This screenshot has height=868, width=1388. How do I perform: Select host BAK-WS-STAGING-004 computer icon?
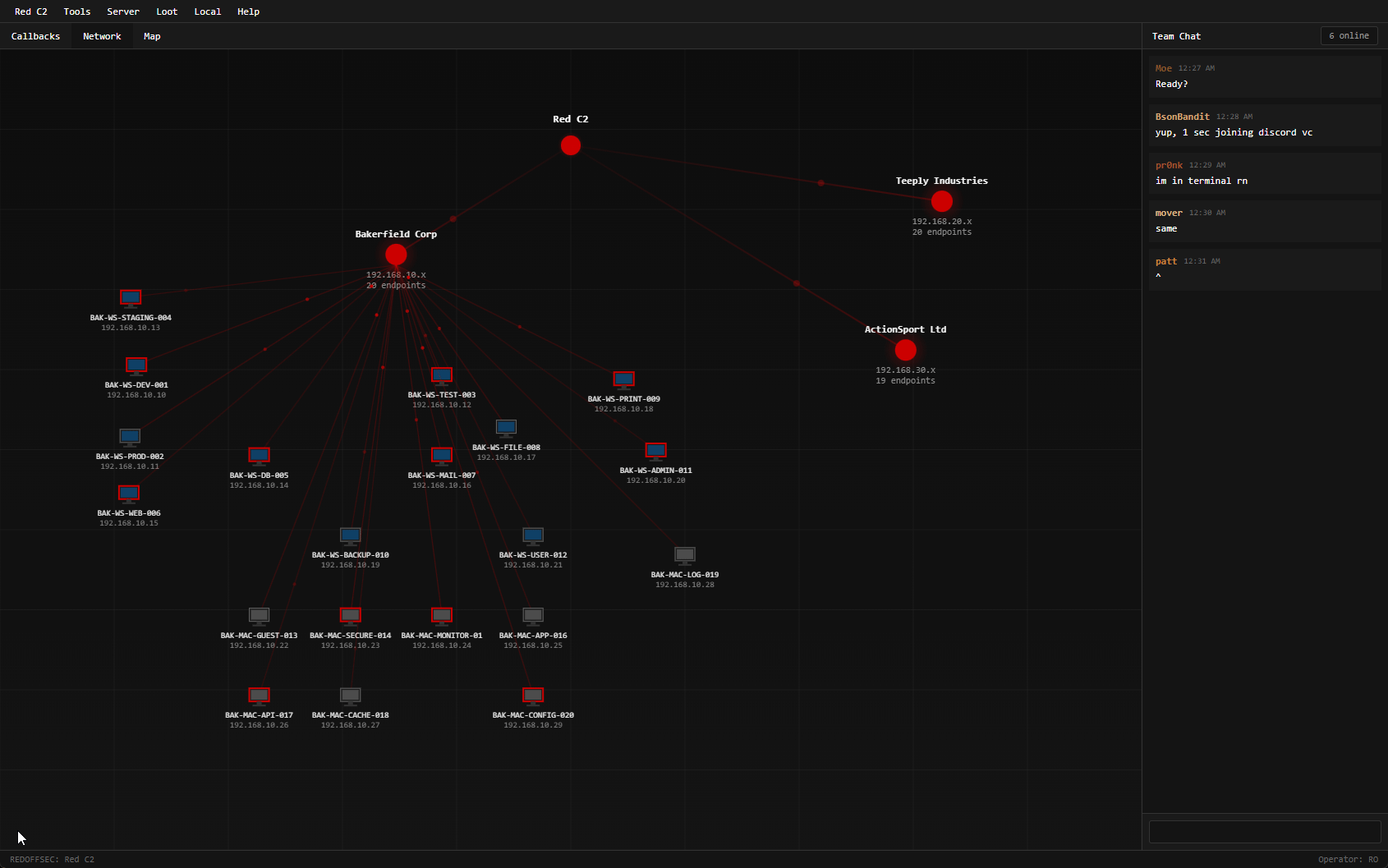pos(131,298)
